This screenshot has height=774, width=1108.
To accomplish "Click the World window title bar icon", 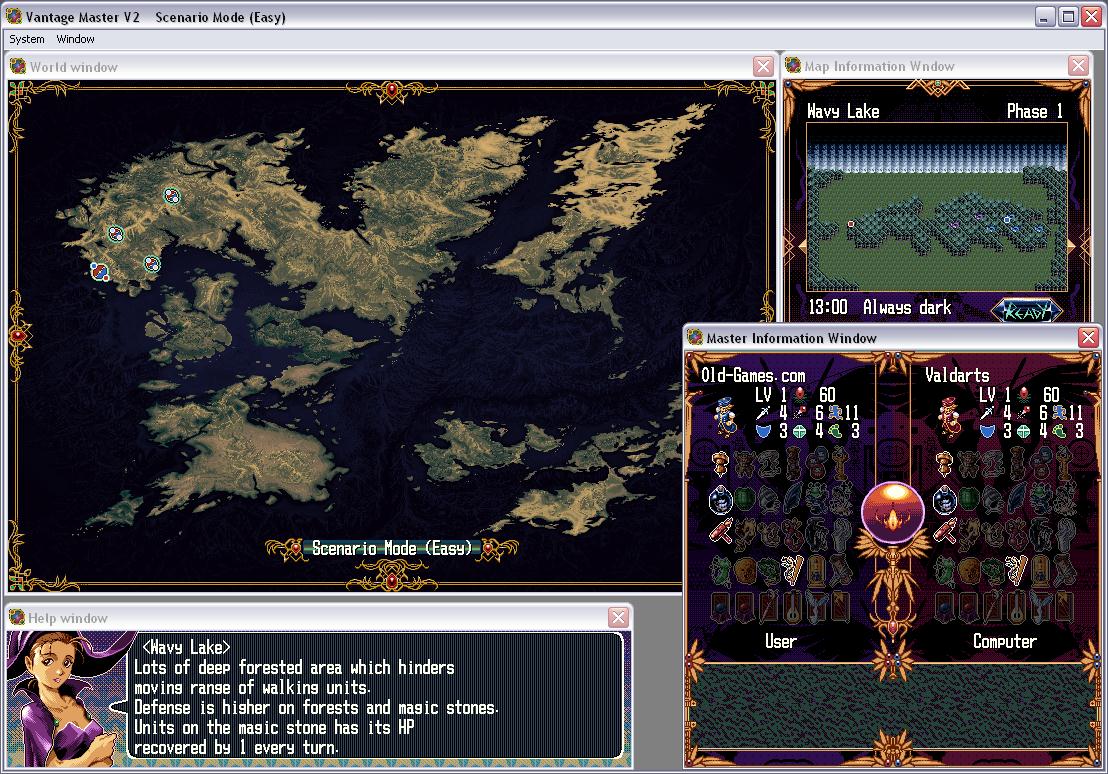I will (18, 66).
